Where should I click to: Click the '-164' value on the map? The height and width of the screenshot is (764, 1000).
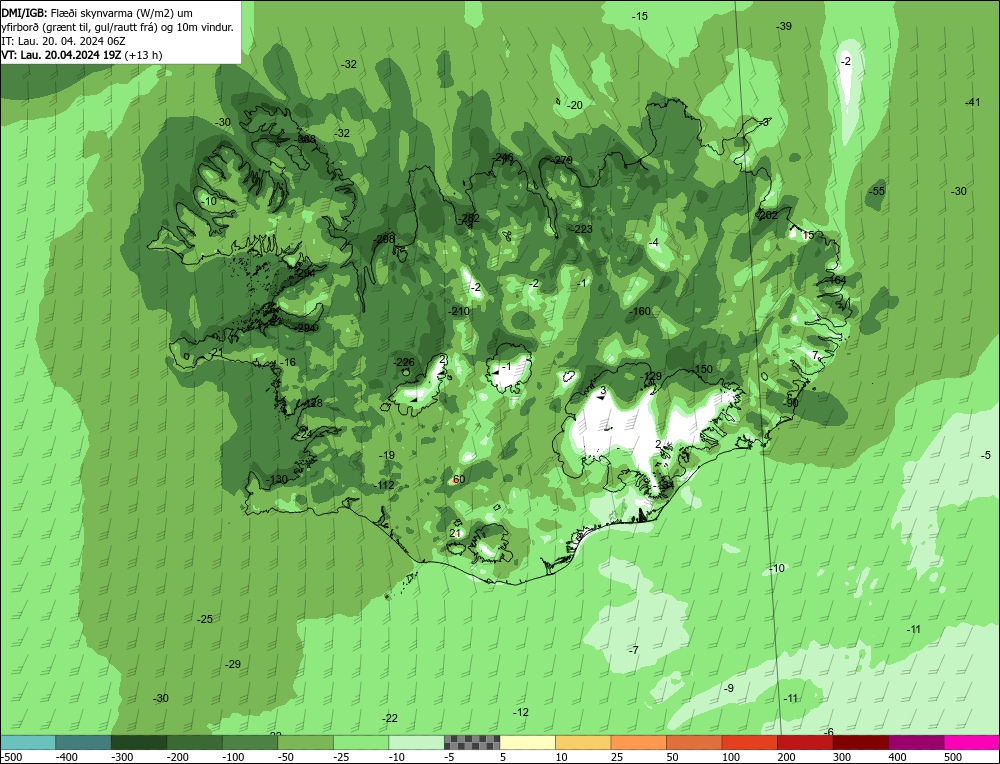coord(836,281)
